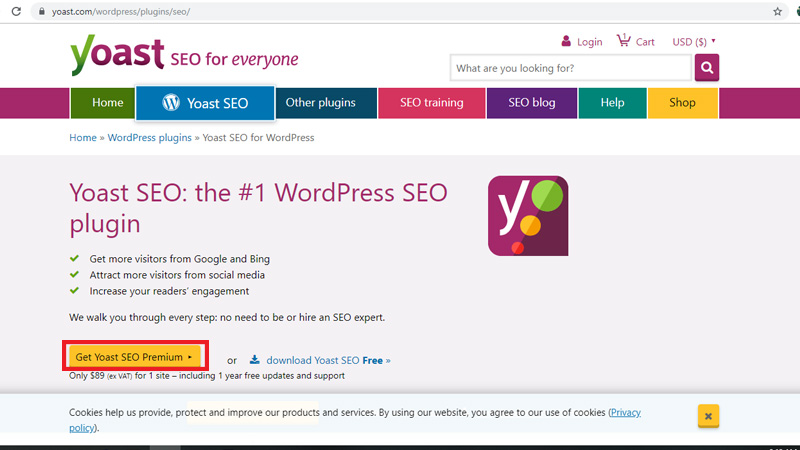Click the Cart text link
The image size is (800, 450).
(645, 42)
